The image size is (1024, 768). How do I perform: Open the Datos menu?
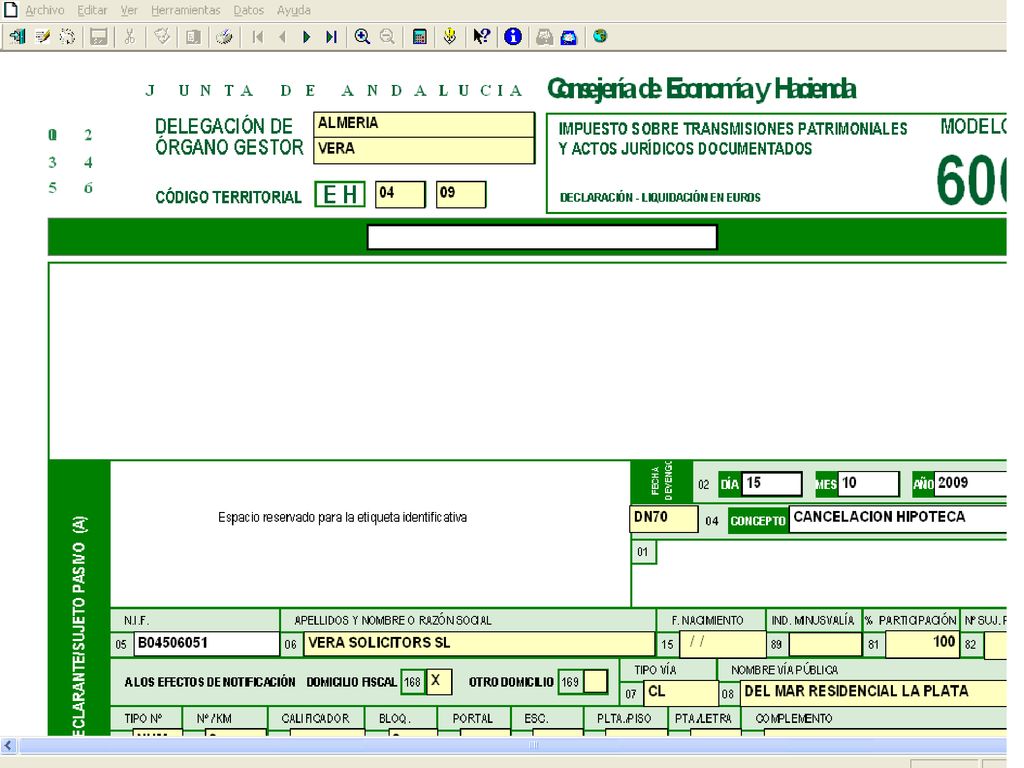click(x=248, y=10)
